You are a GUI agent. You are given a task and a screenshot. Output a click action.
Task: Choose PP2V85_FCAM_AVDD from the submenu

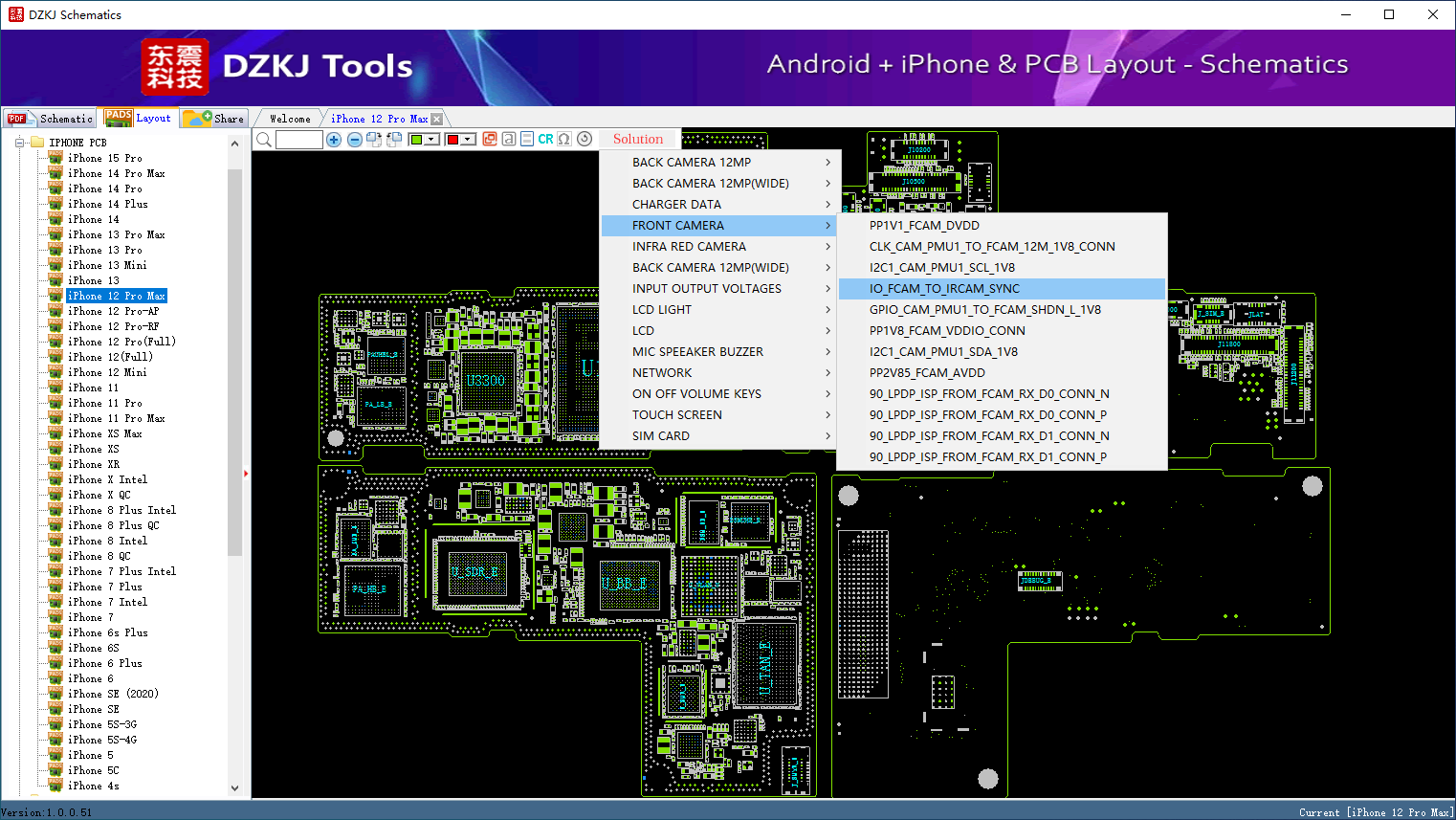[1002, 373]
